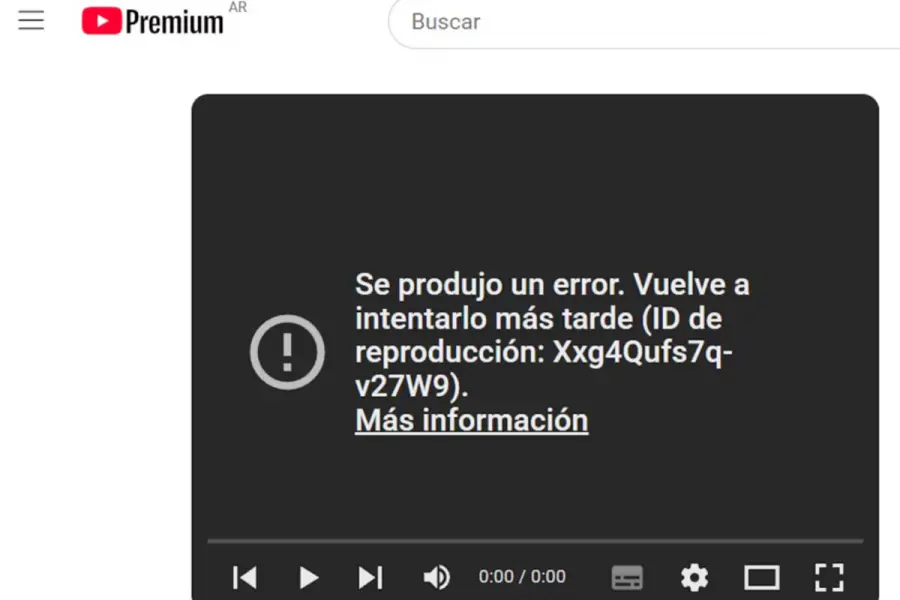Viewport: 900px width, 600px height.
Task: Mute the player volume
Action: point(436,577)
